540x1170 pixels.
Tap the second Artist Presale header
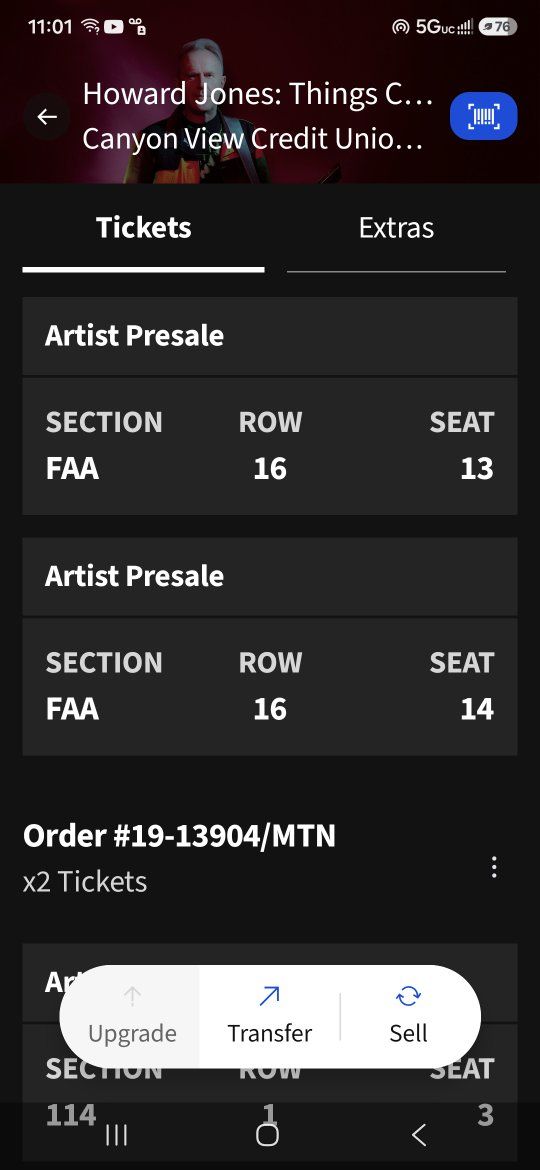coord(270,576)
